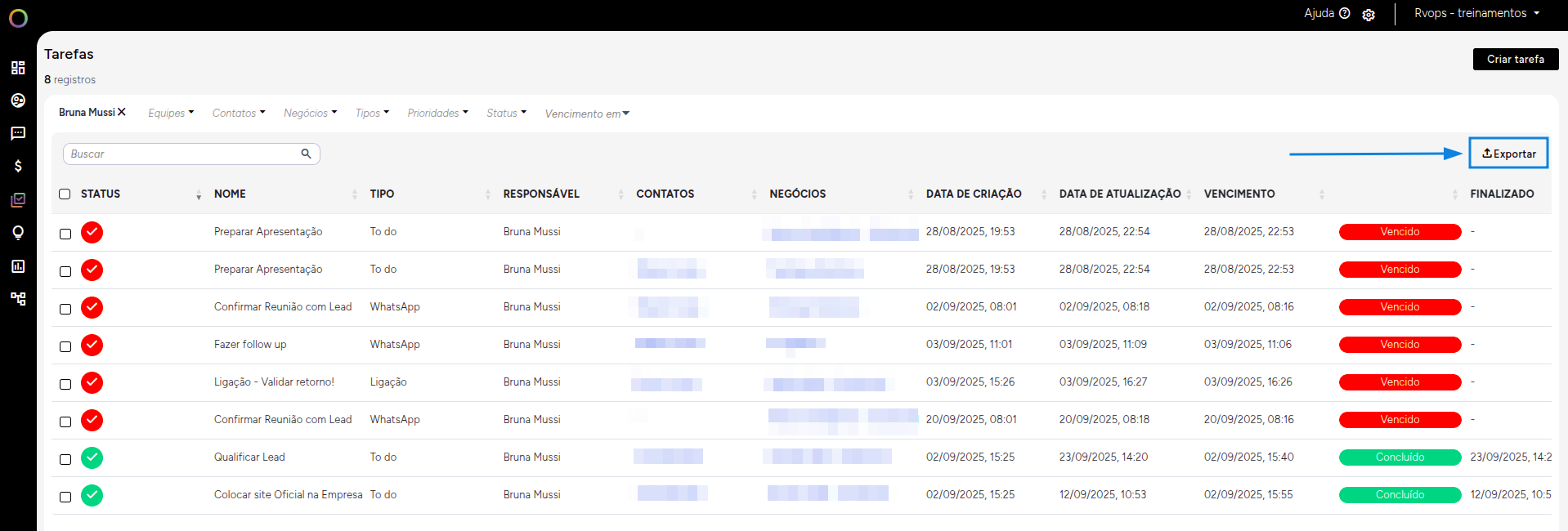The width and height of the screenshot is (1568, 531).
Task: Open the dashboard icon in sidebar
Action: [18, 68]
